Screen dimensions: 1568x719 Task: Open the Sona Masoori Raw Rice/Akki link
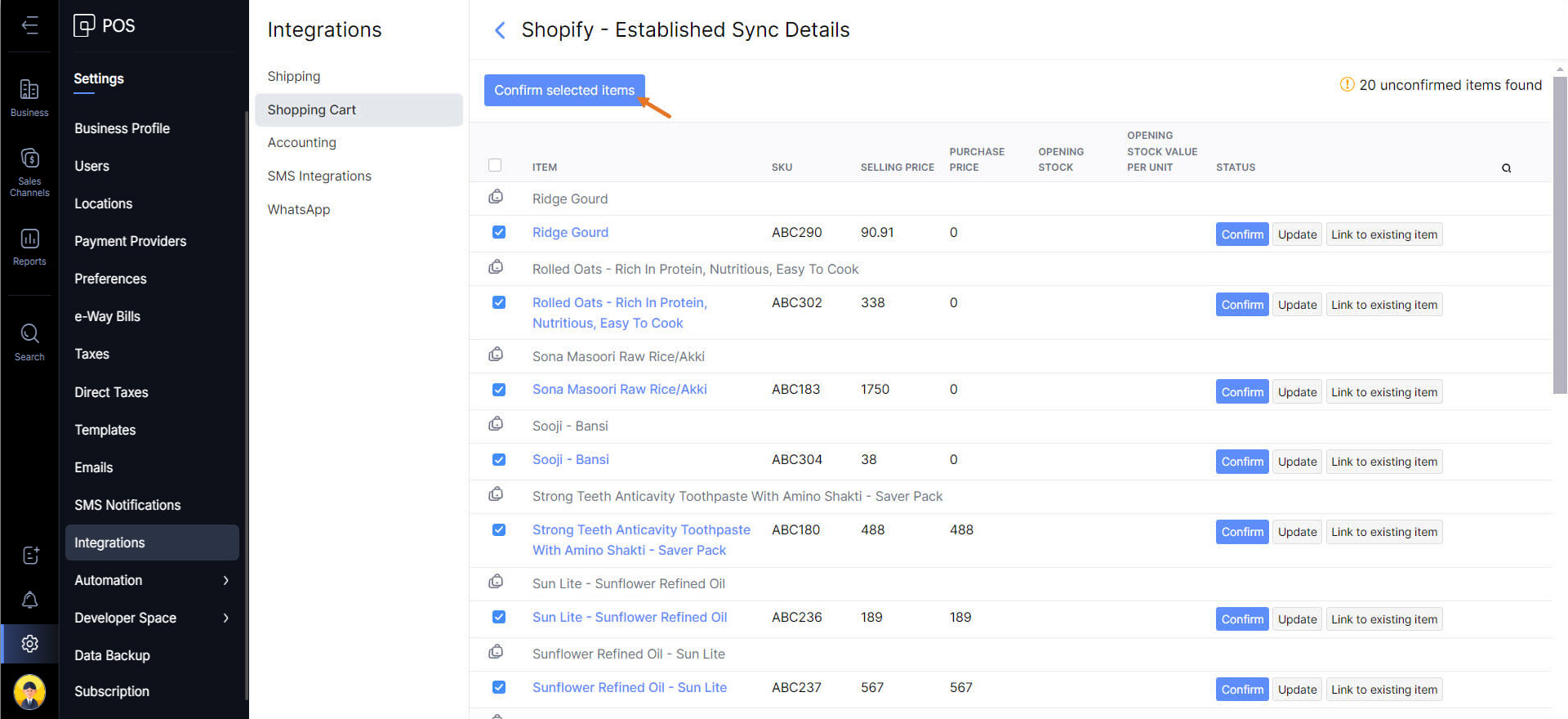click(x=619, y=390)
